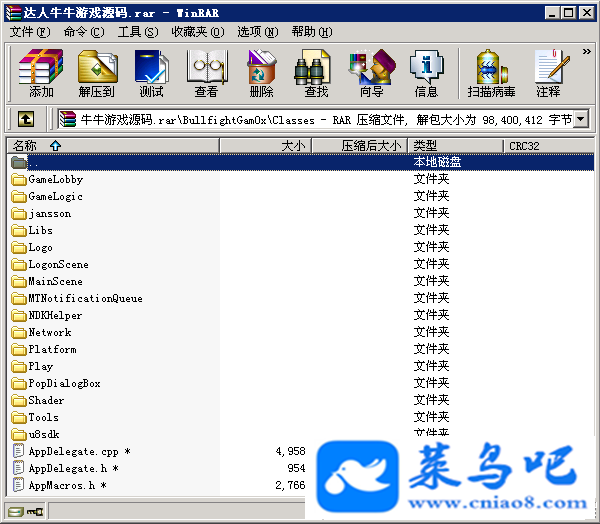Viewport: 600px width, 524px height.
Task: Sort by Name (名称) column header
Action: click(x=113, y=146)
